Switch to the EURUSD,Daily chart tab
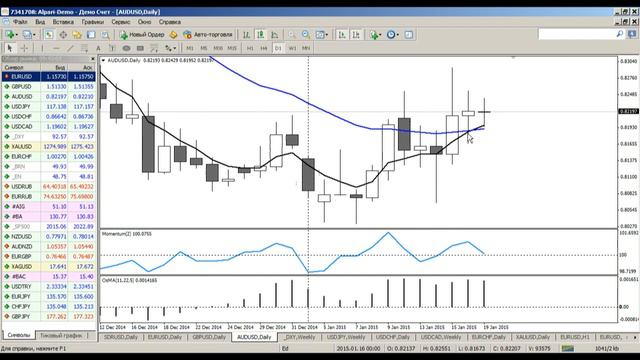 click(164, 337)
